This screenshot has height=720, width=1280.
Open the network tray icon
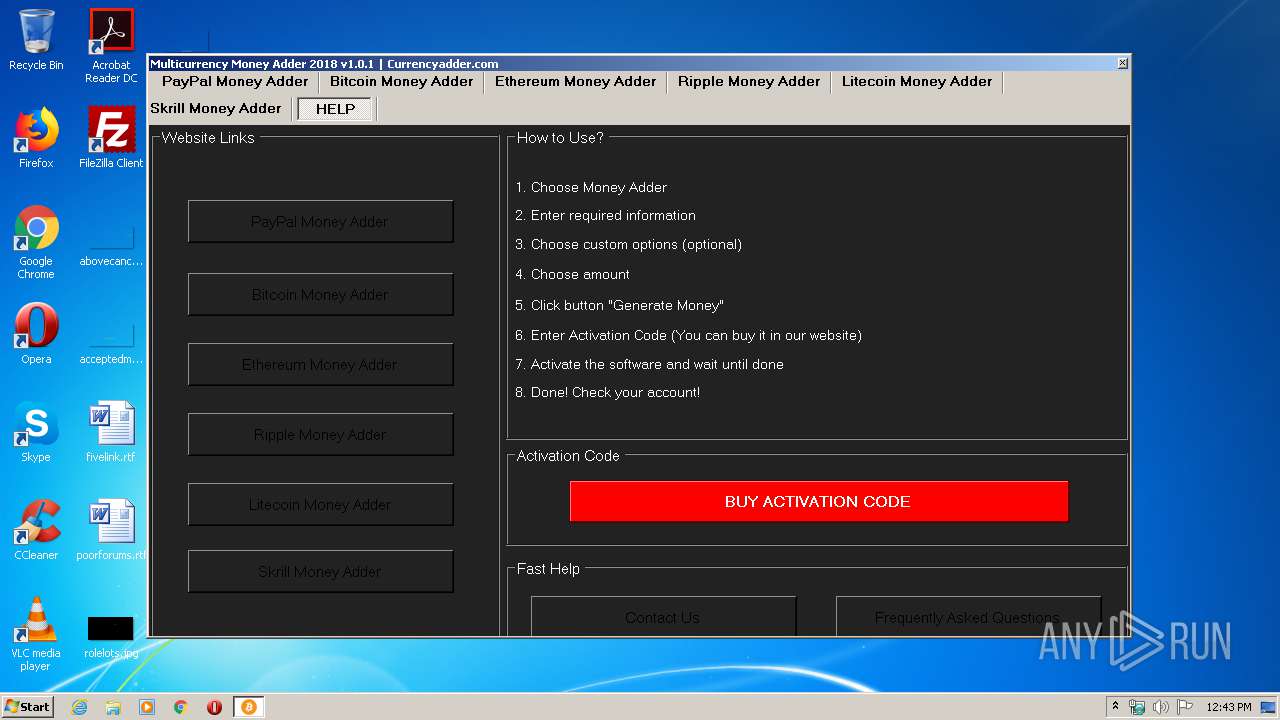[1137, 707]
